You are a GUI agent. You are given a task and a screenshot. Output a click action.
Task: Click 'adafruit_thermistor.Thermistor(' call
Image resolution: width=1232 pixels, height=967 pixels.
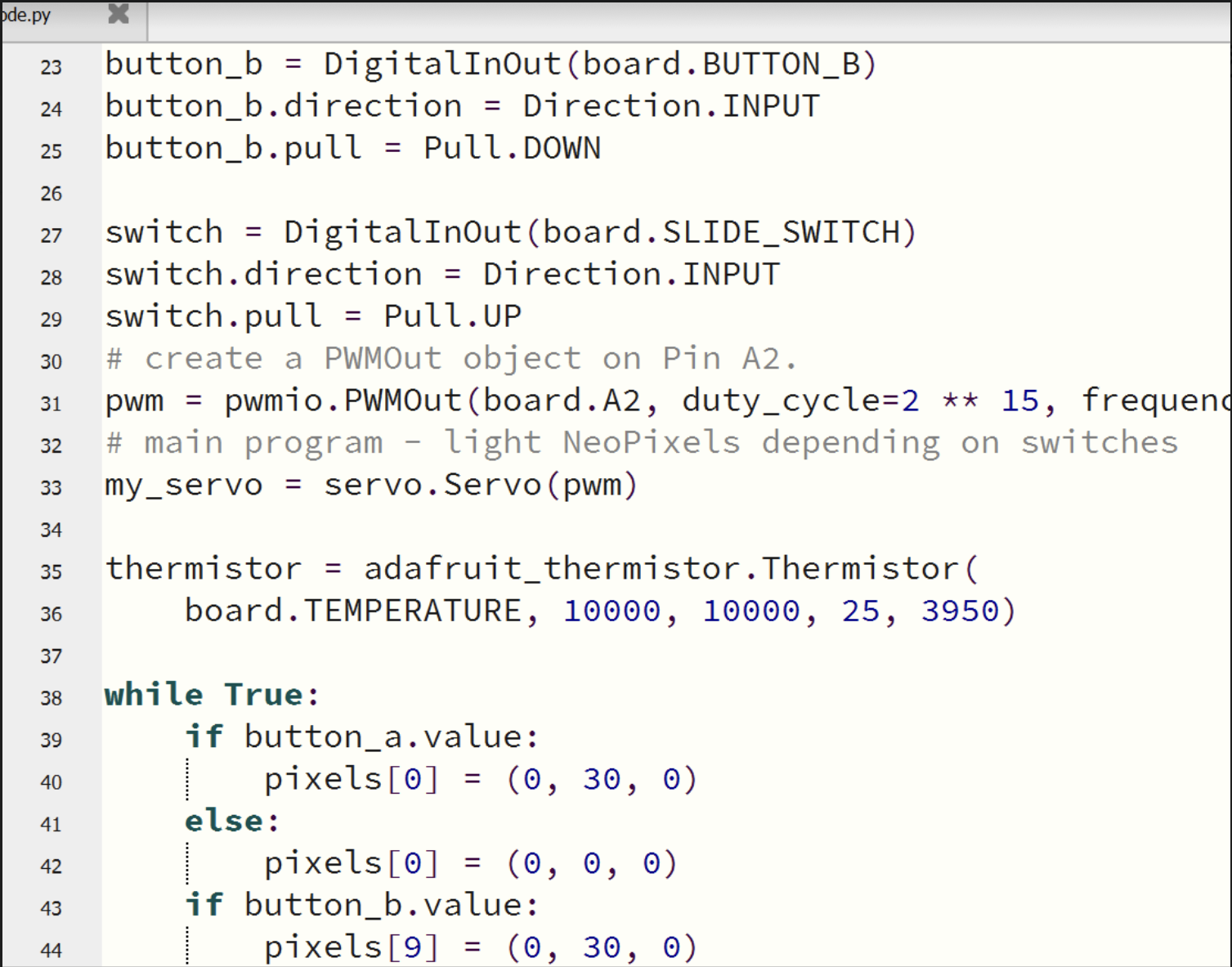[x=670, y=568]
